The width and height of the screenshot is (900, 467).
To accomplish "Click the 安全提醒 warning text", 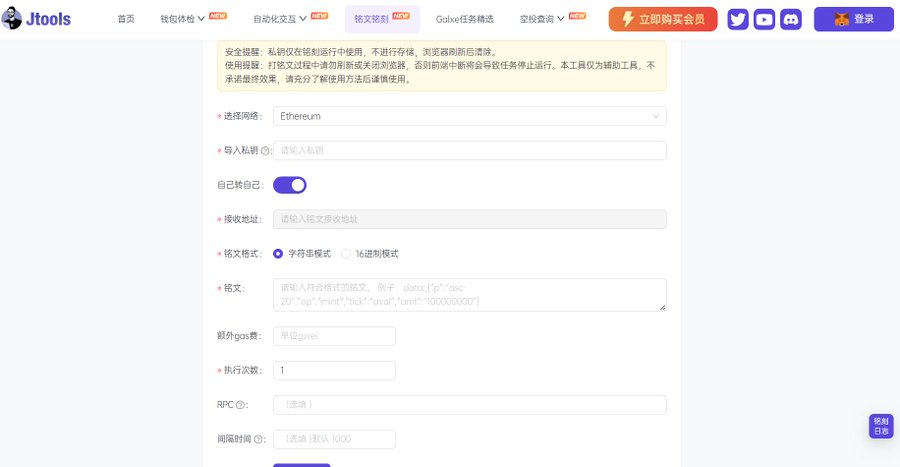I will point(361,52).
